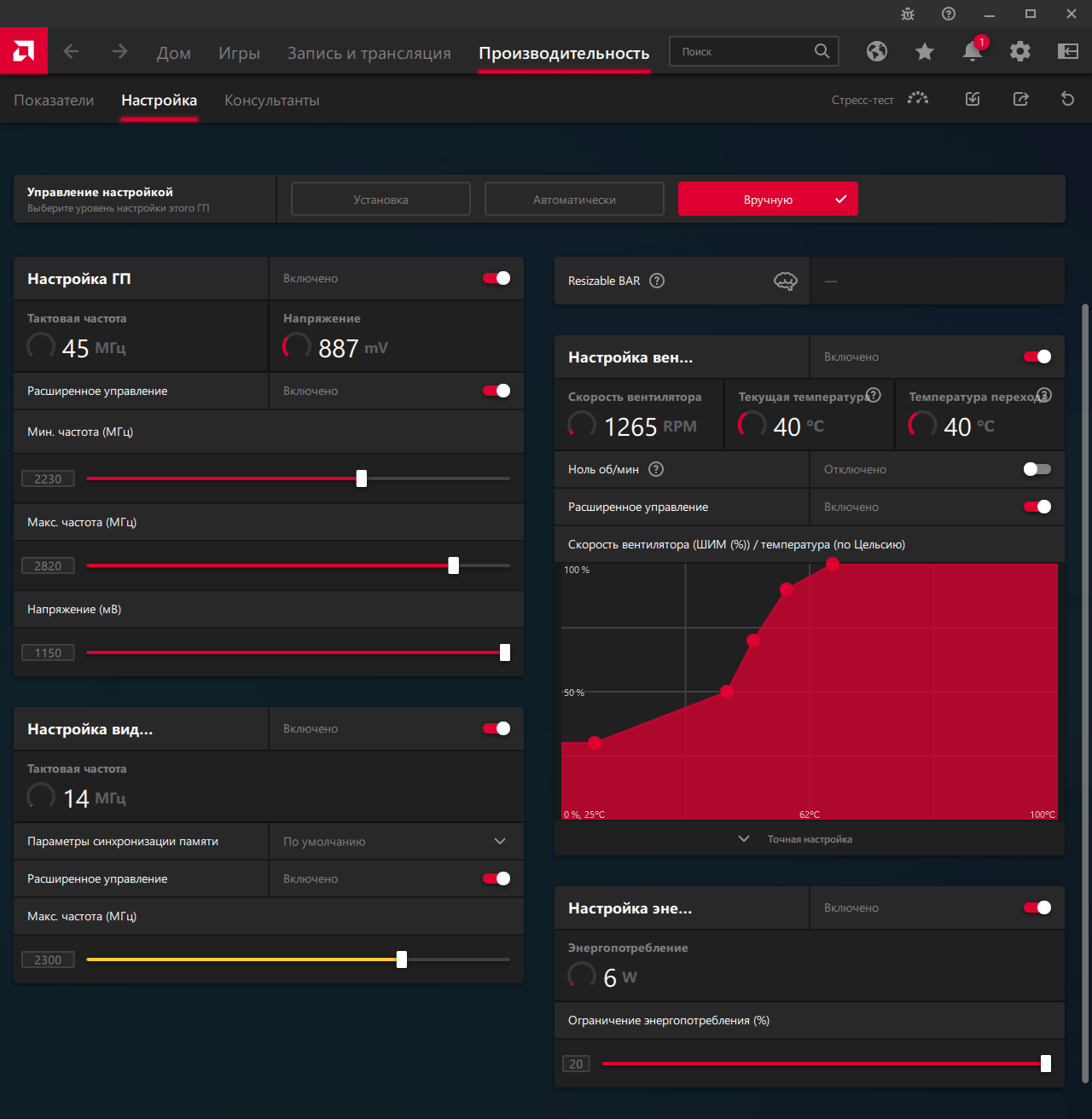The image size is (1092, 1119).
Task: Switch to the Показатели tab
Action: coord(54,100)
